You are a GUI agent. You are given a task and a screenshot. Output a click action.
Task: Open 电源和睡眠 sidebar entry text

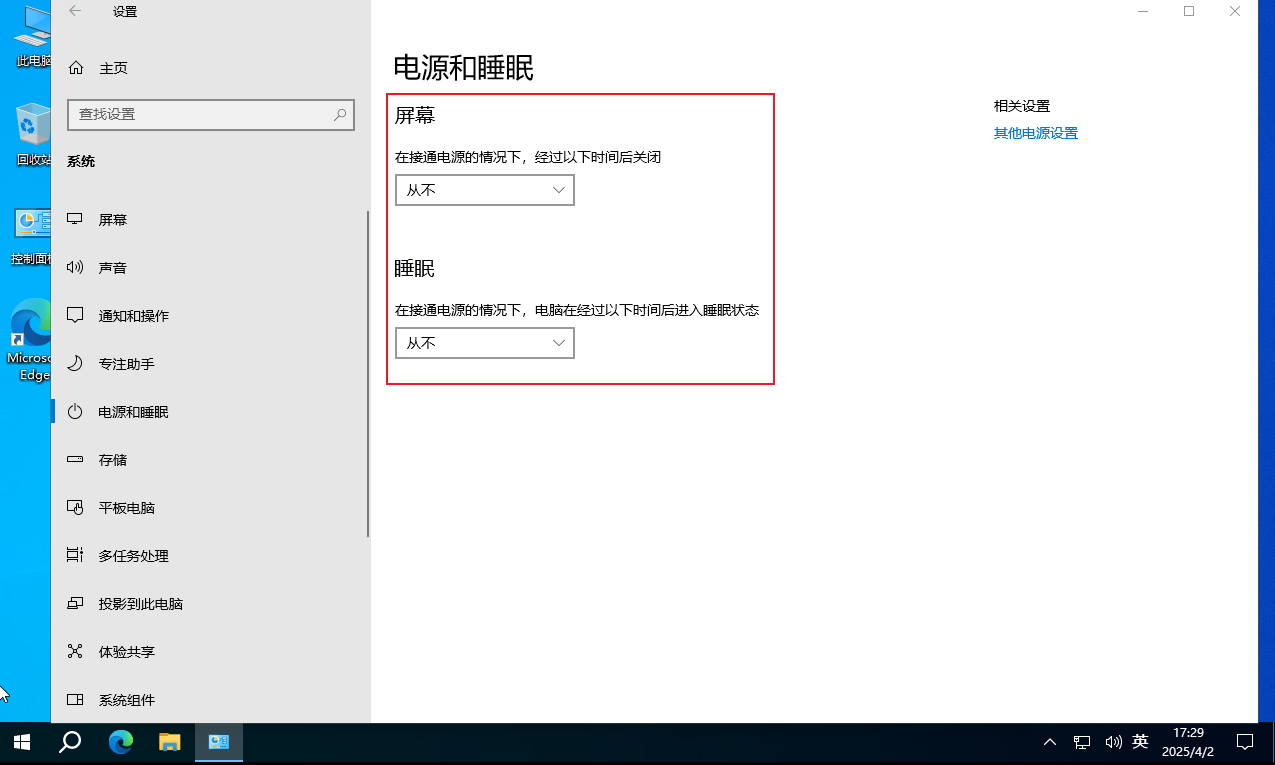[x=134, y=412]
